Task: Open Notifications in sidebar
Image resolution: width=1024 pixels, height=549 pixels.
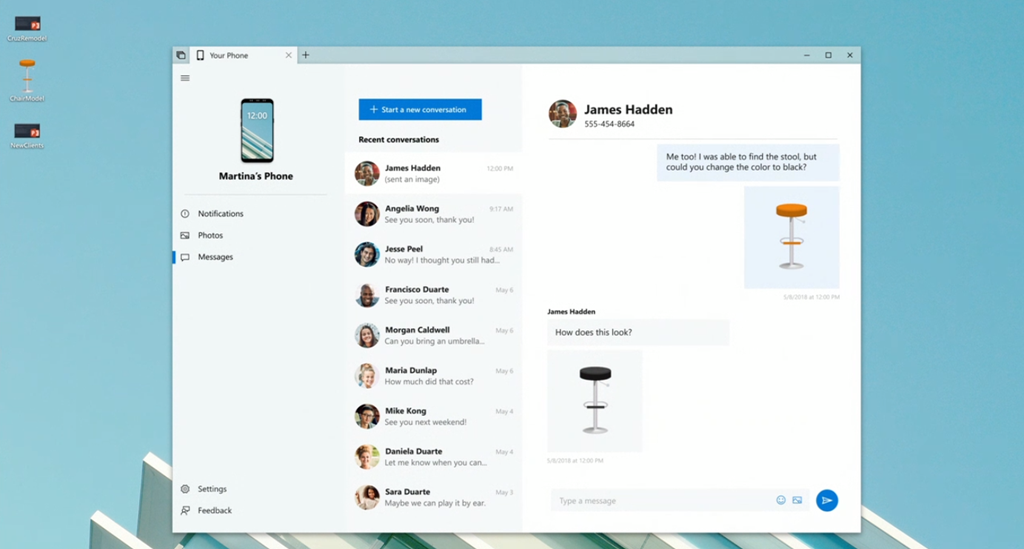Action: [x=220, y=213]
